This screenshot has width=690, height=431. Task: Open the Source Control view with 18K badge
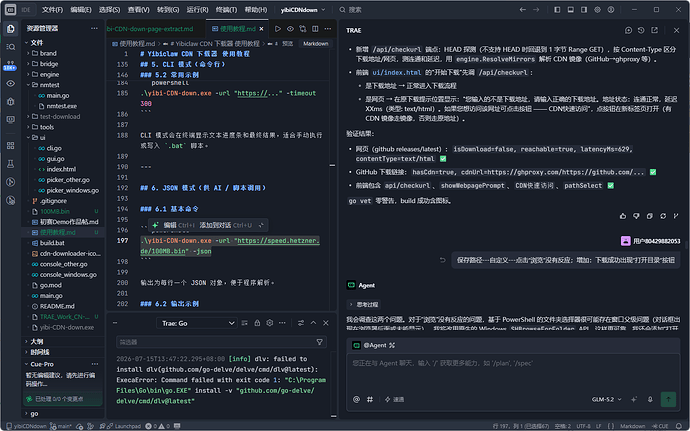(11, 65)
